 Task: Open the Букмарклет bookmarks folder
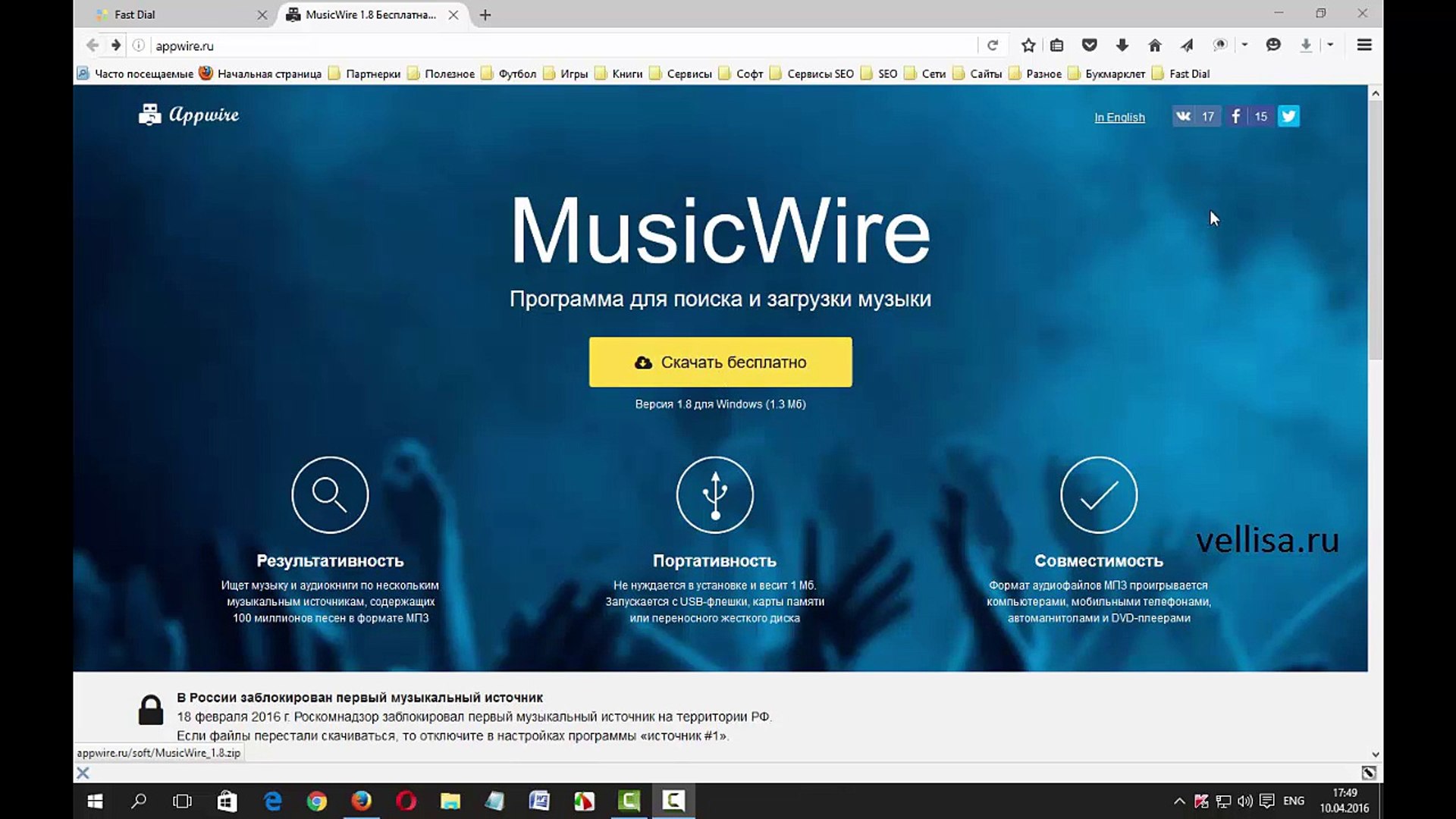click(1106, 74)
